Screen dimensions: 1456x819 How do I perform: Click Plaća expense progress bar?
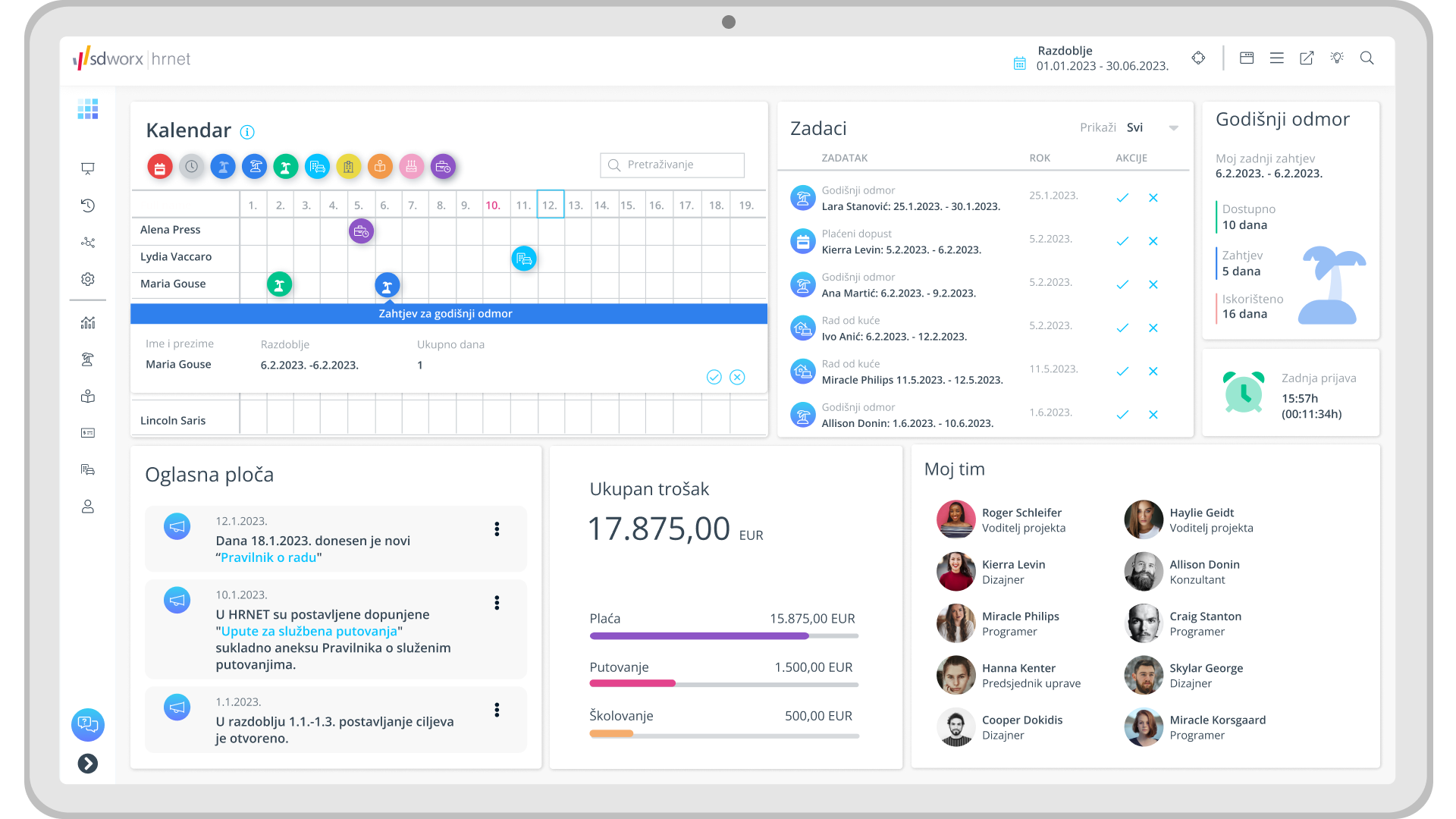724,636
